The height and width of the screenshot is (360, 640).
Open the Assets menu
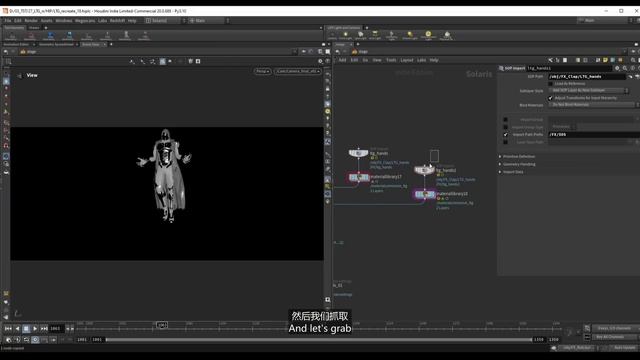click(47, 20)
